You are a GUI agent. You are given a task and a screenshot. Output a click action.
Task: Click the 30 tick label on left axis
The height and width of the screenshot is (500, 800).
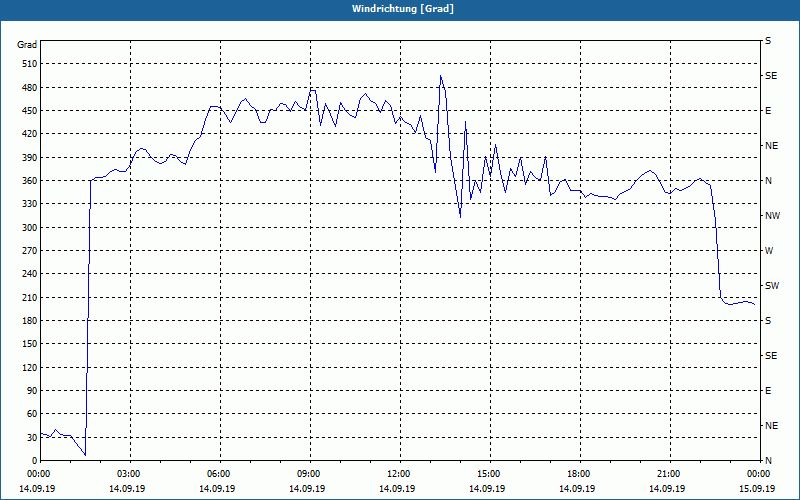point(32,438)
